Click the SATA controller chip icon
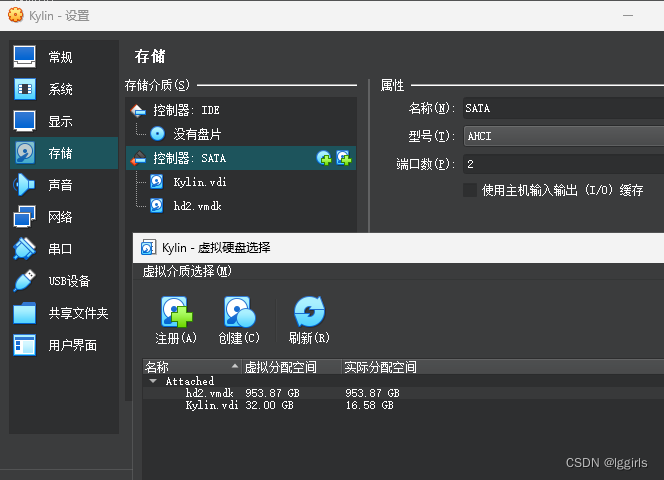The height and width of the screenshot is (480, 664). coord(138,158)
